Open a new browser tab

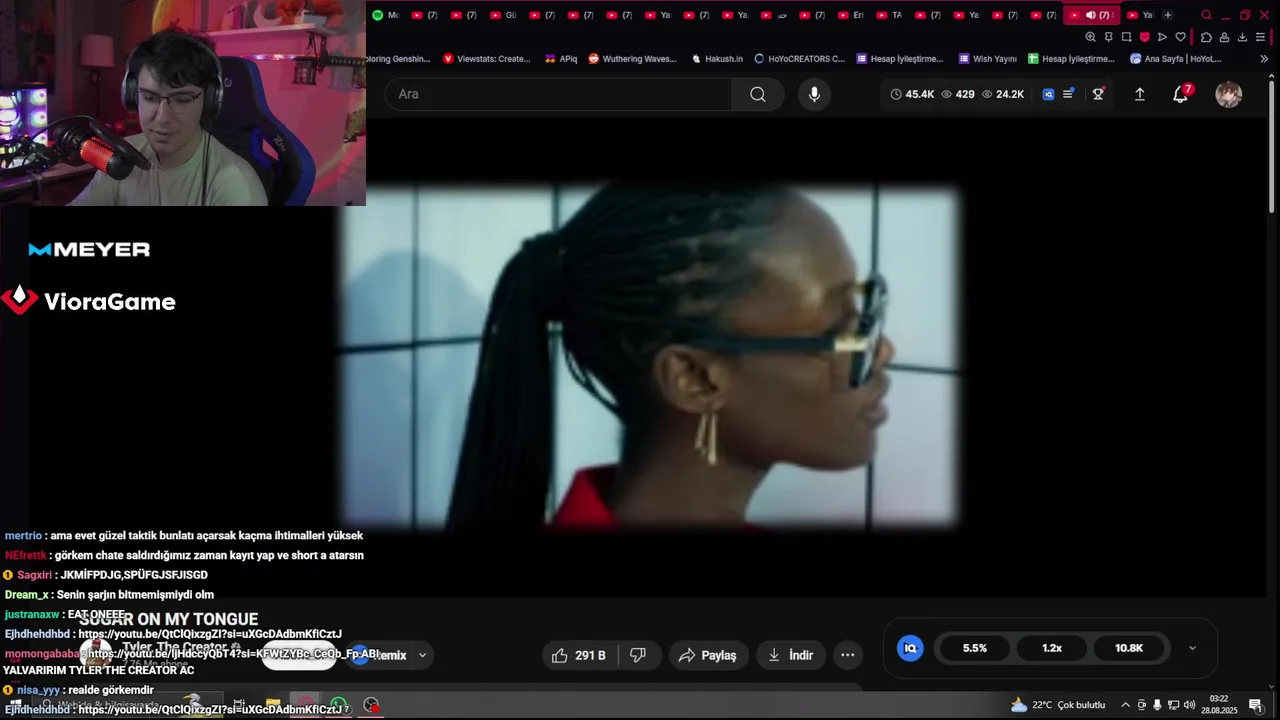tap(1167, 15)
